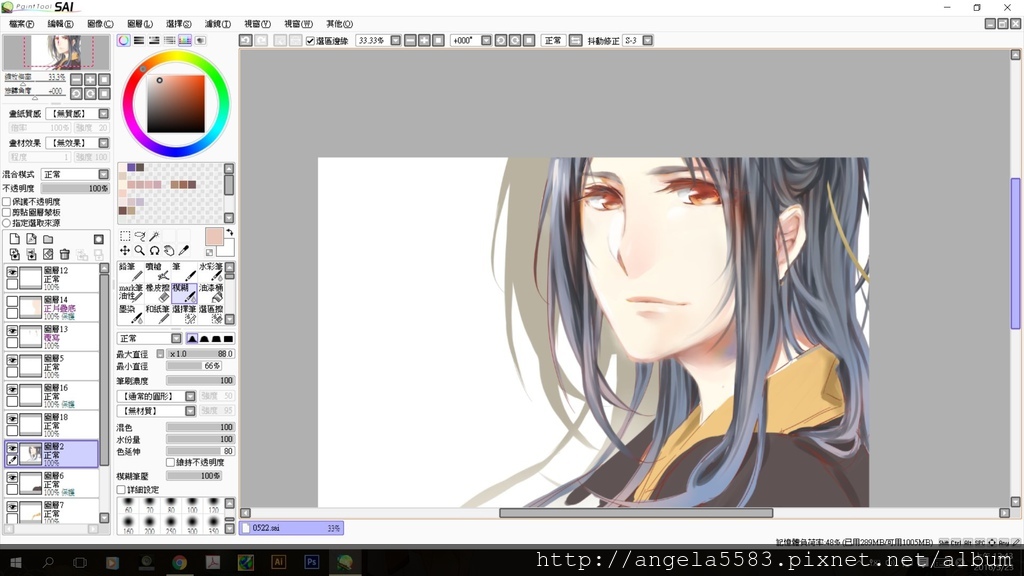Click the foreground color swatch
1024x576 pixels.
(x=214, y=236)
